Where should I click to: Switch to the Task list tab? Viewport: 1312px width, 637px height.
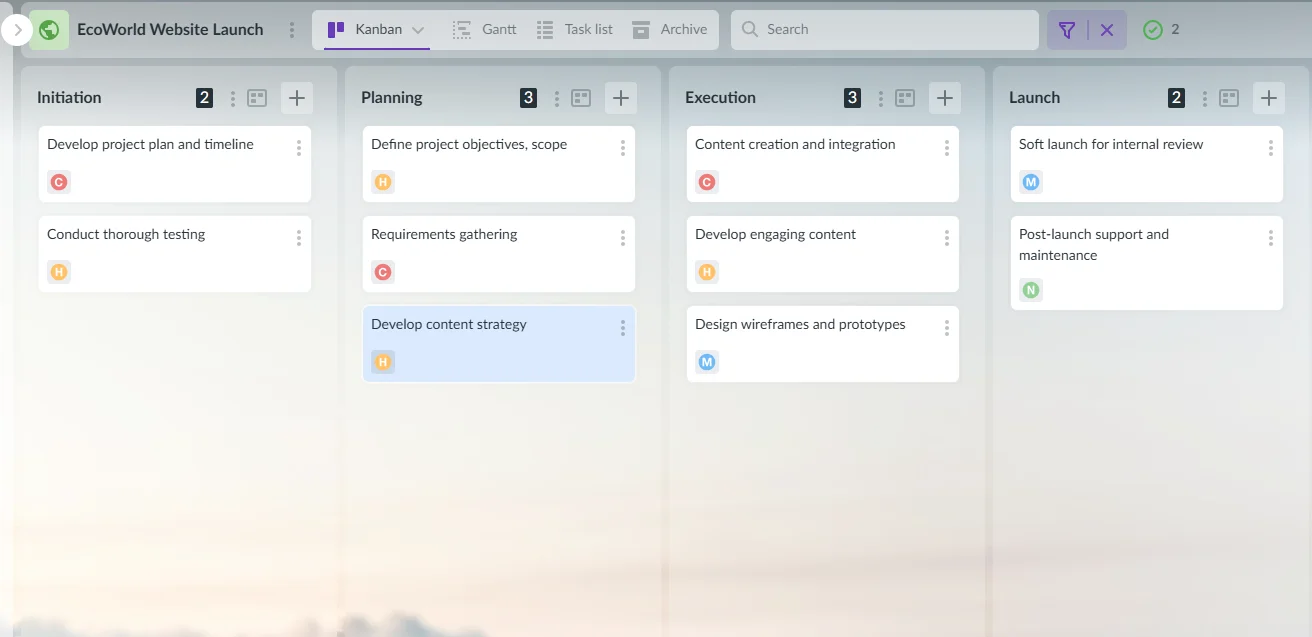point(575,30)
